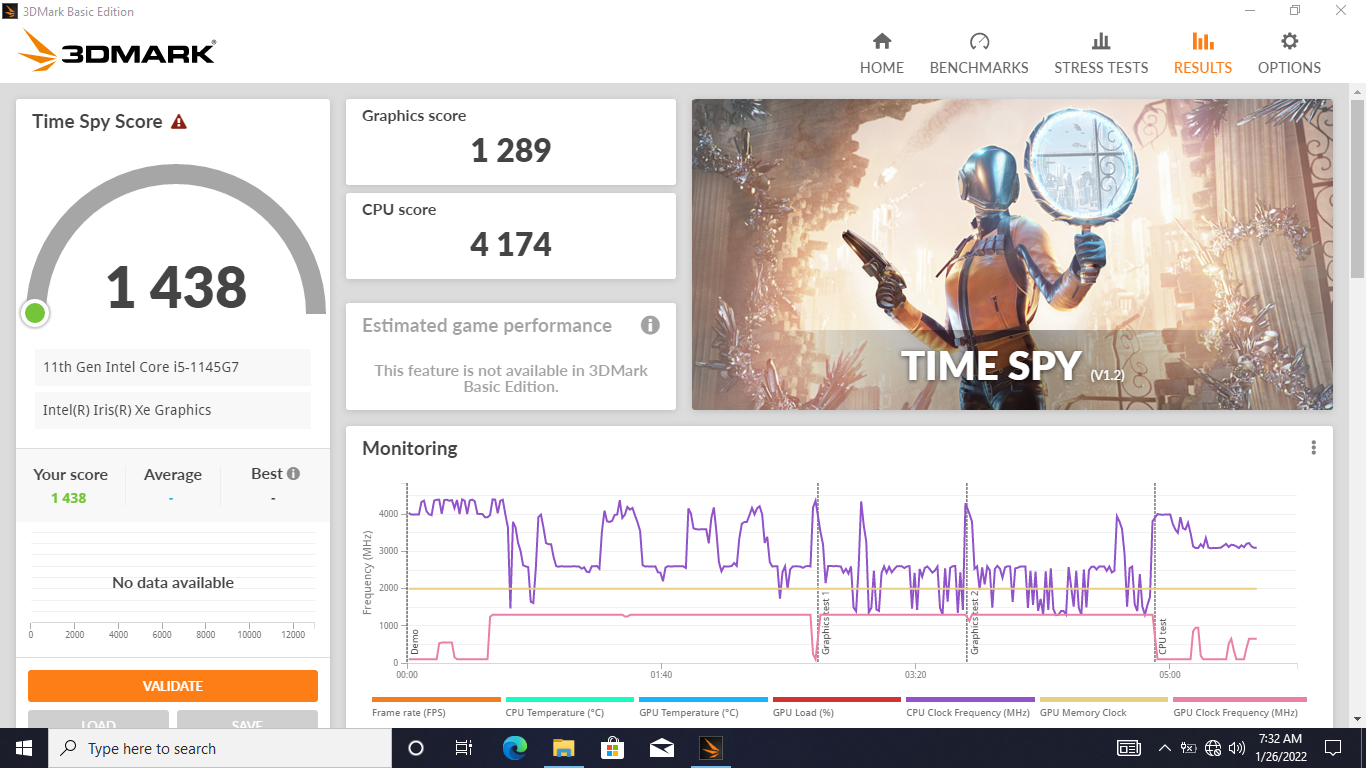Click the Estimated game performance info icon
Screen dimensions: 1366x768
point(650,325)
